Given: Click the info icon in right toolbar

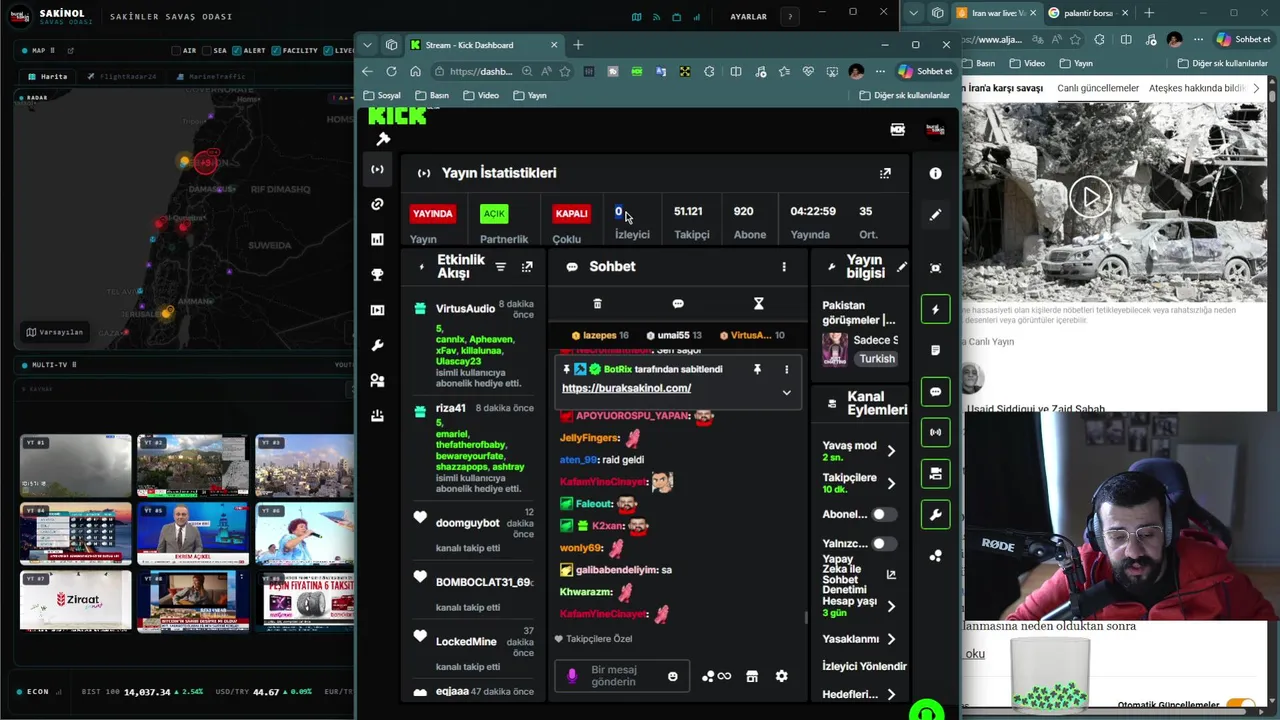Looking at the screenshot, I should 935,173.
